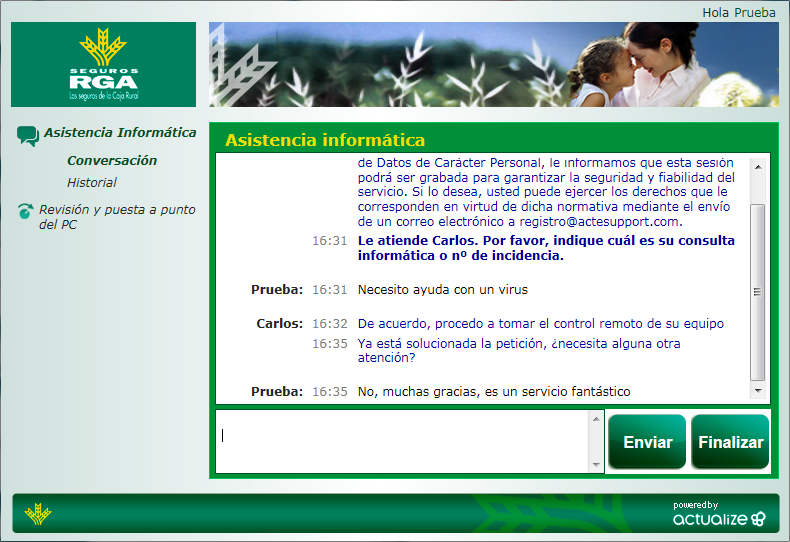Click the Carlos: sender label

280,323
